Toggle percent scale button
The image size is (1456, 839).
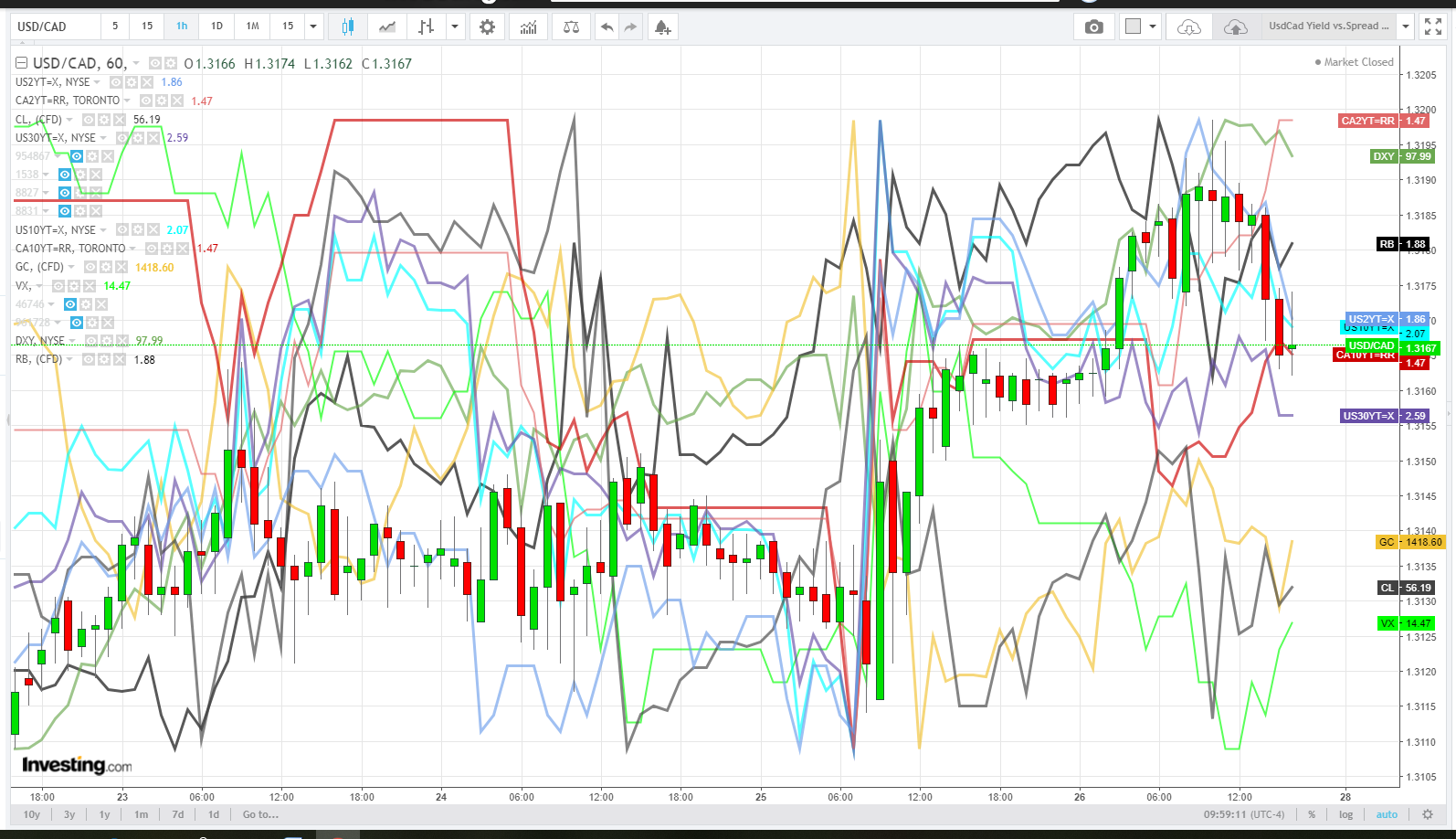click(1312, 814)
